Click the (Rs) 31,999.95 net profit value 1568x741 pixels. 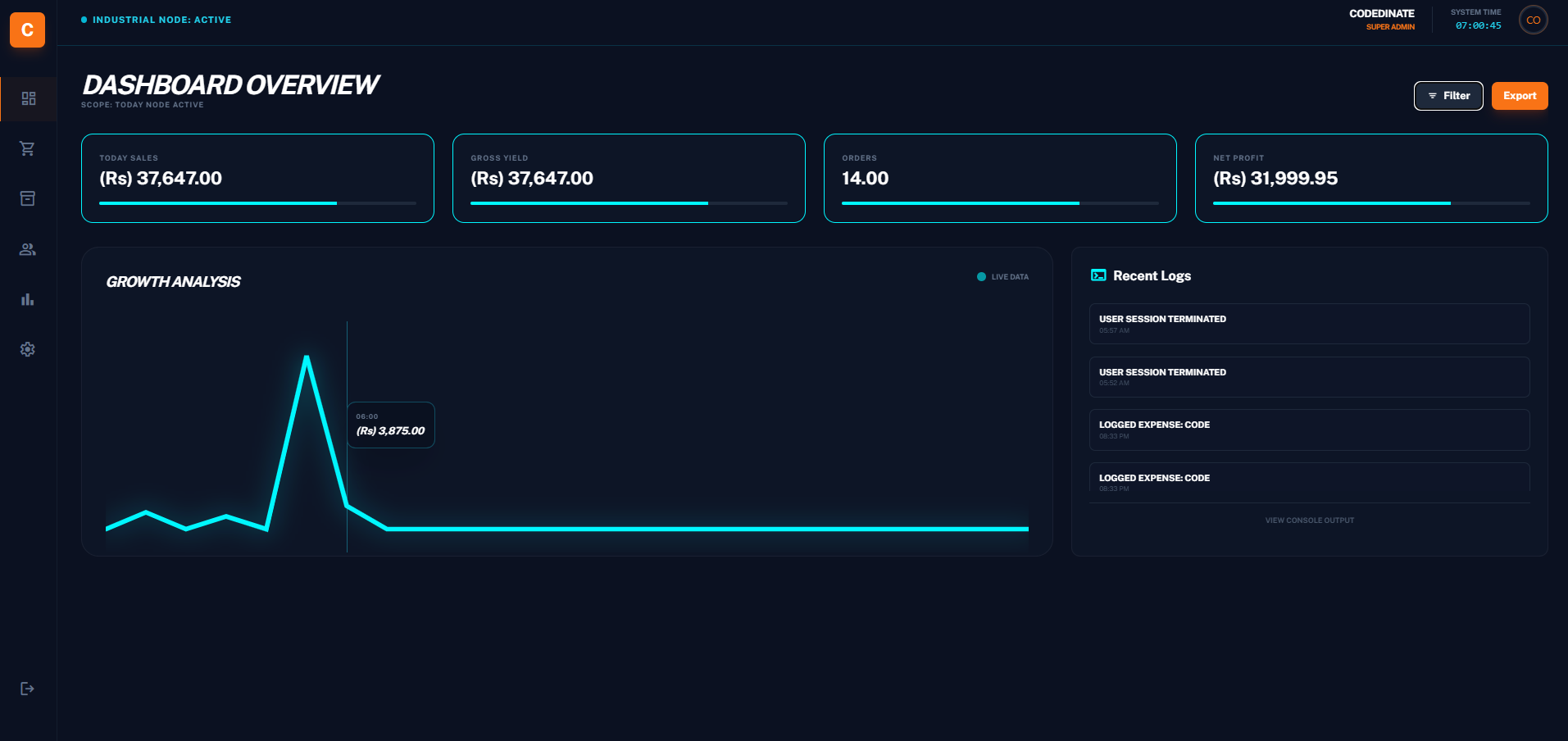coord(1275,178)
